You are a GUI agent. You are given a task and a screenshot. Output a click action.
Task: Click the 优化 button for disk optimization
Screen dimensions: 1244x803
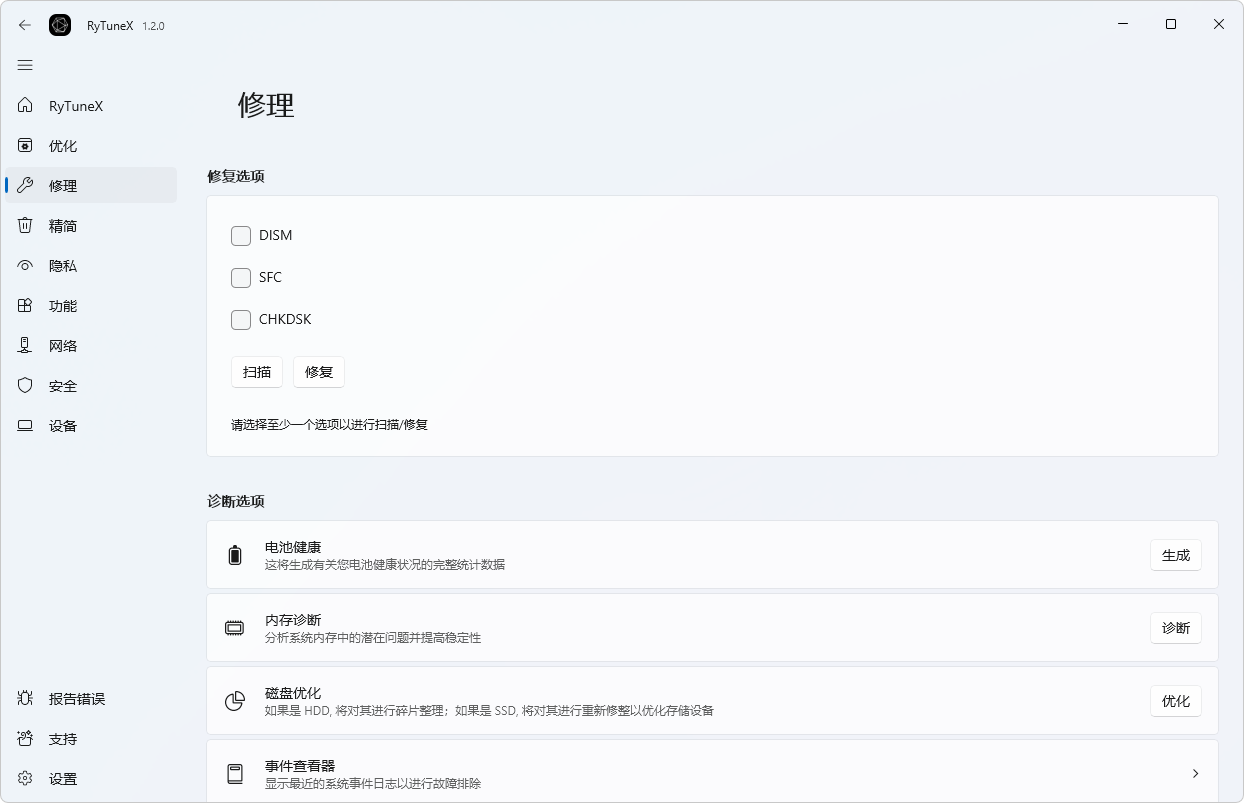(1176, 701)
